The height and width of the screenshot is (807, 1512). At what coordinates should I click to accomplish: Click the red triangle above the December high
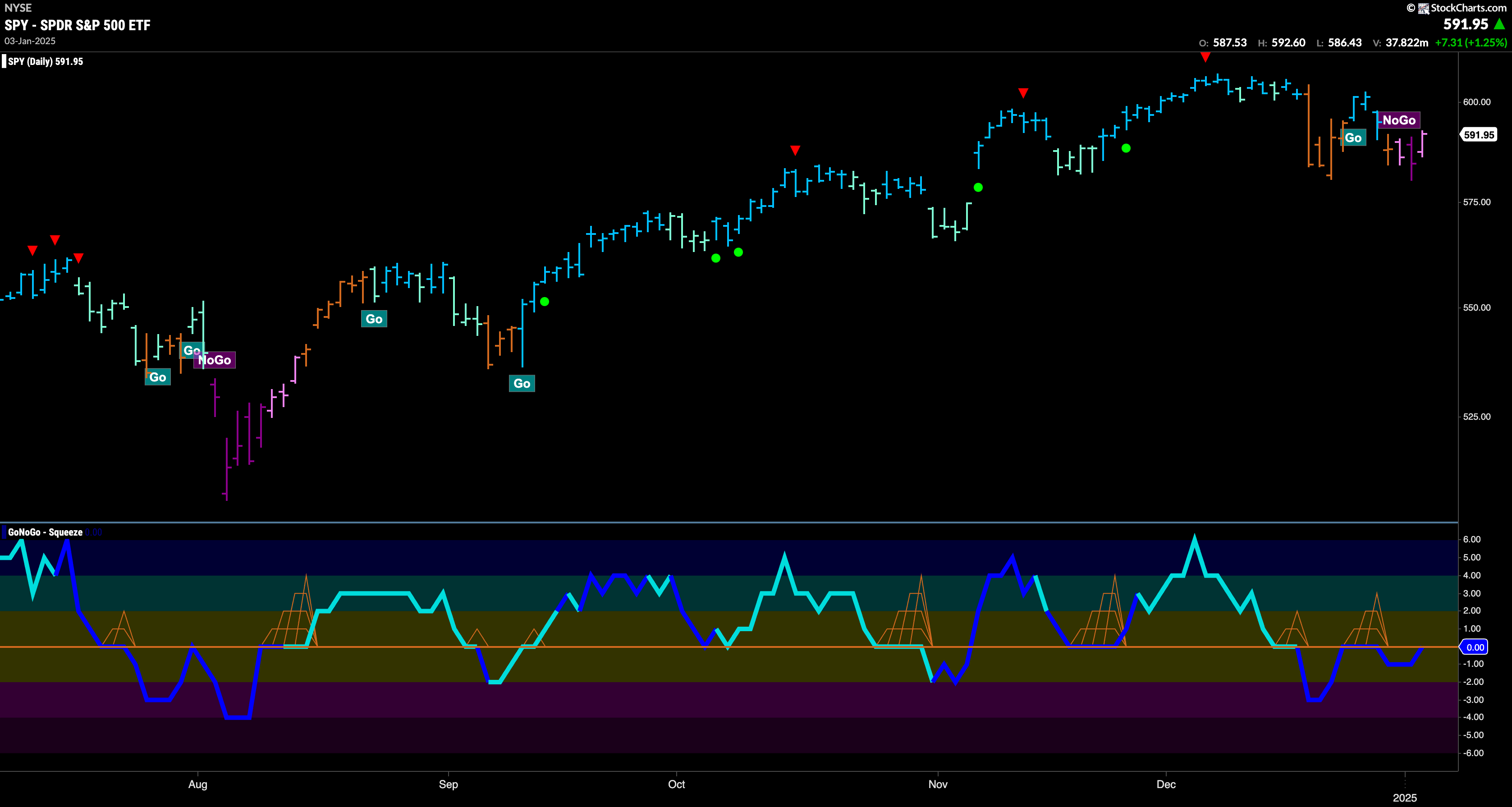[x=1205, y=57]
